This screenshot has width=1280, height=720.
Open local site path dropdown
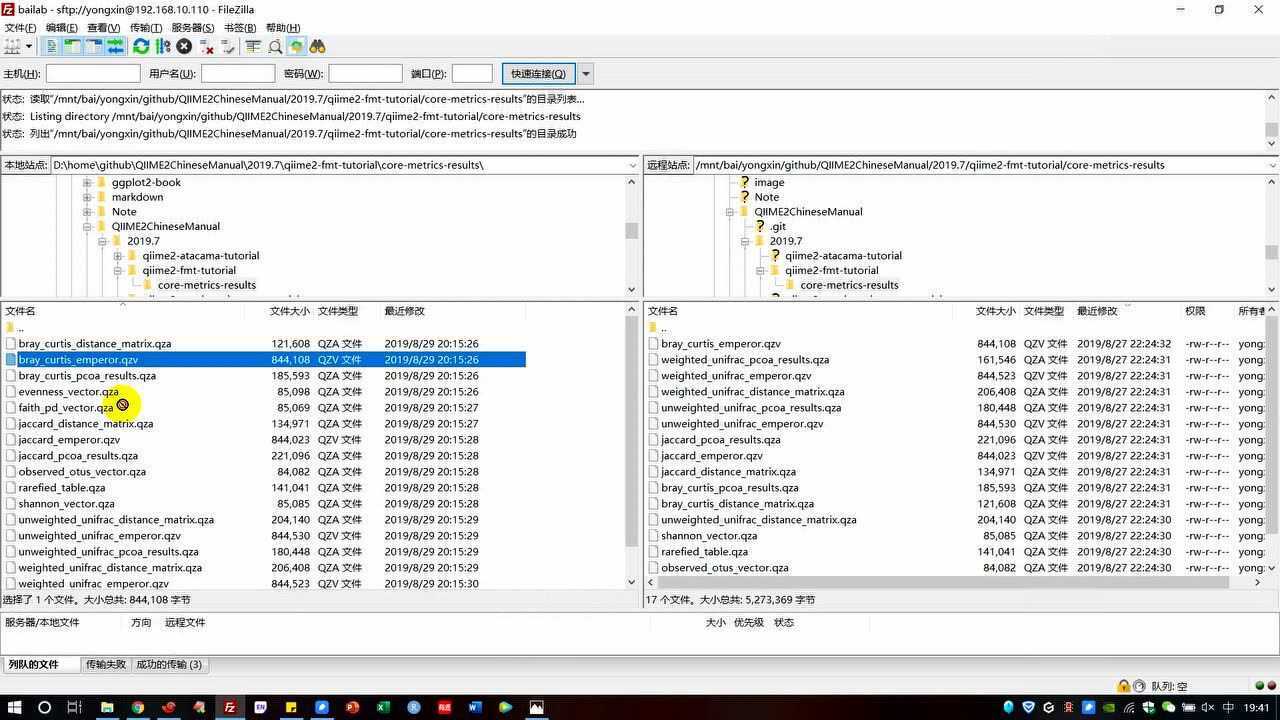pyautogui.click(x=632, y=165)
